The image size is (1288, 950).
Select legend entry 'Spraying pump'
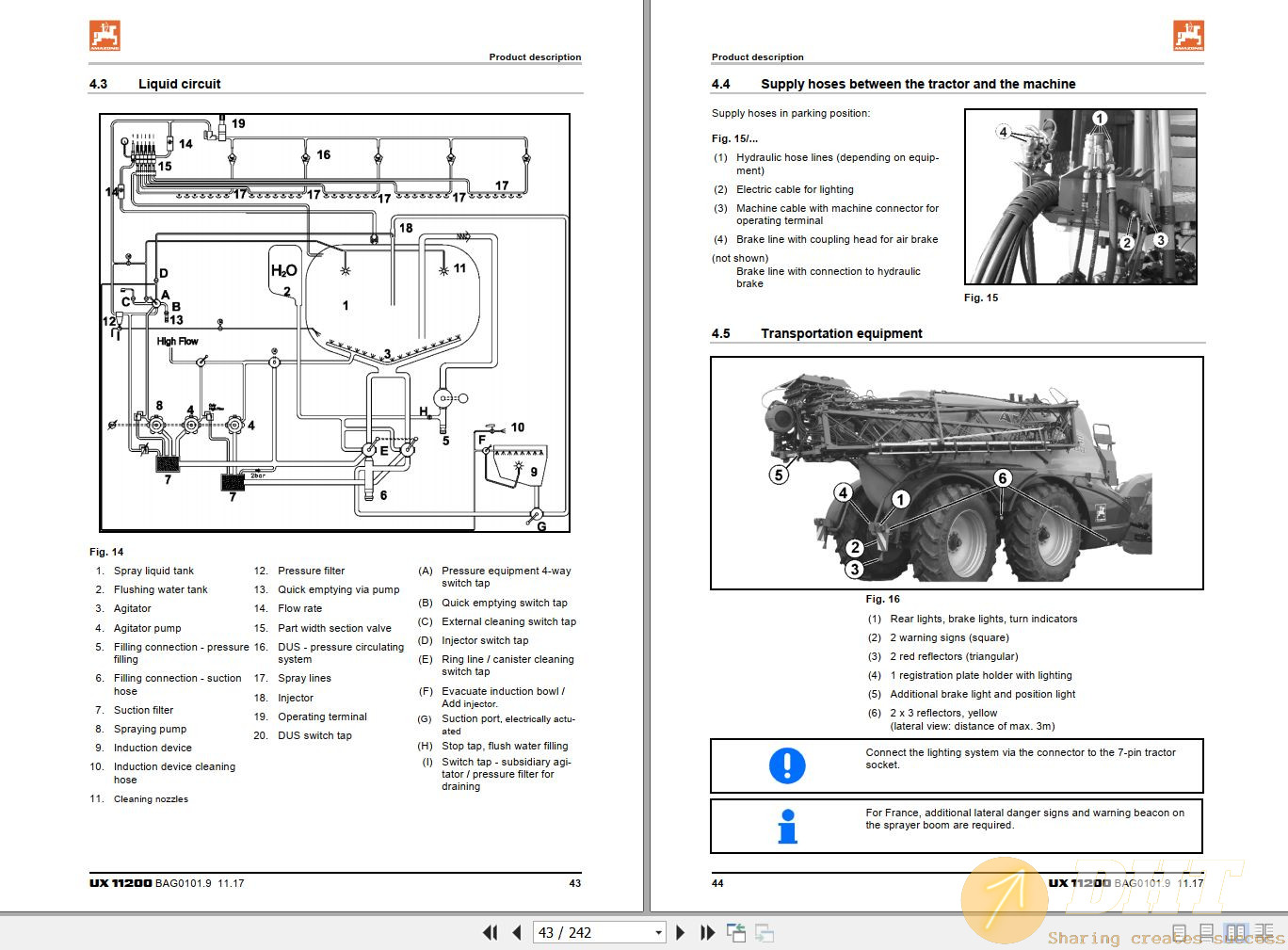[151, 729]
